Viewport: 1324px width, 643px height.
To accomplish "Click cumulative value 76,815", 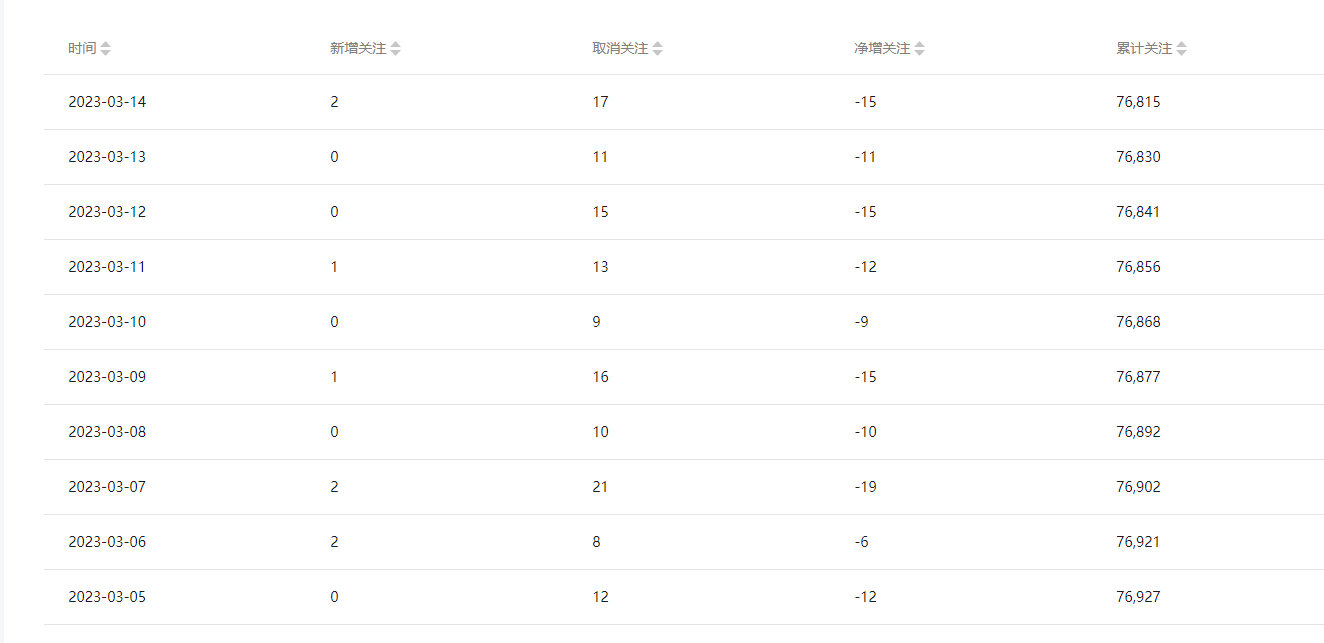I will pyautogui.click(x=1138, y=102).
